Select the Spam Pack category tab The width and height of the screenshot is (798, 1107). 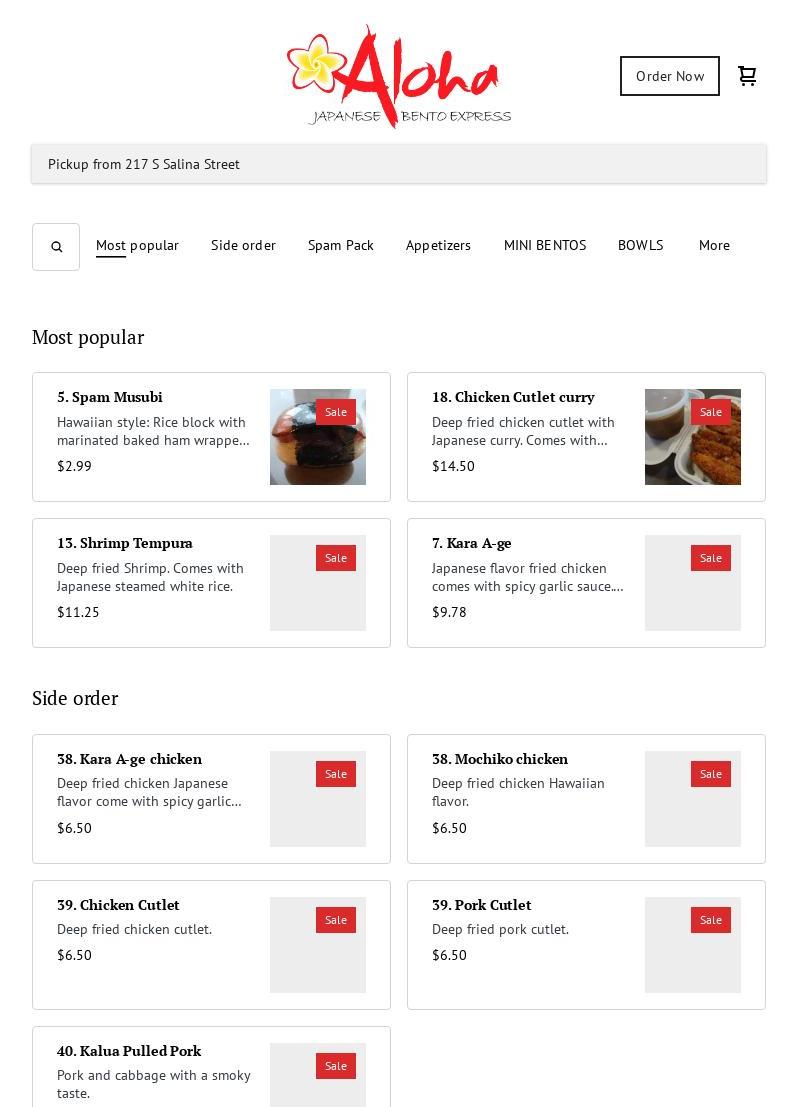pyautogui.click(x=340, y=245)
